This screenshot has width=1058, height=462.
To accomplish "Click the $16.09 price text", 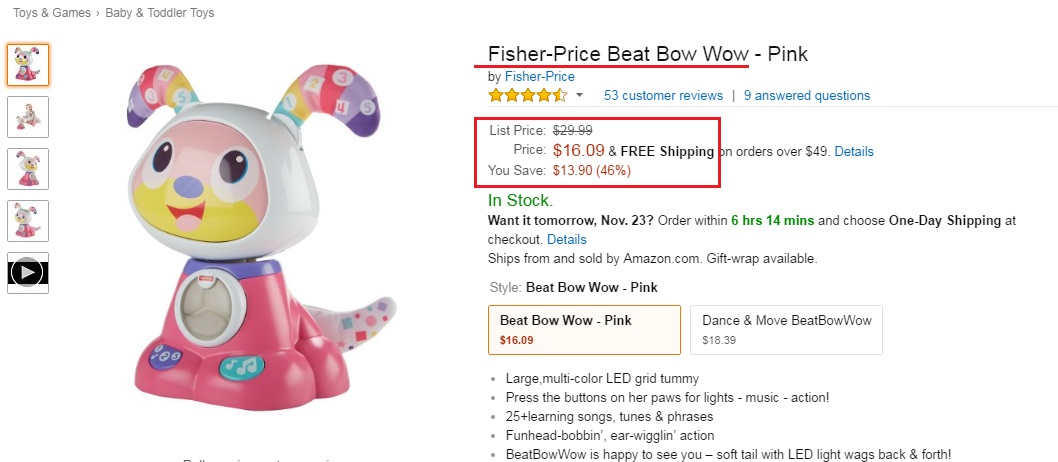I will click(x=579, y=151).
